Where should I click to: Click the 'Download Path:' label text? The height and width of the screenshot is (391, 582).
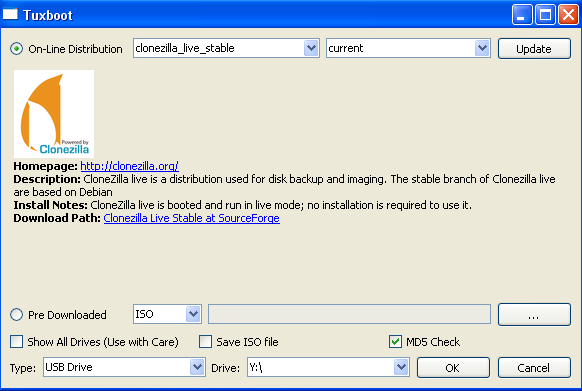click(x=57, y=218)
